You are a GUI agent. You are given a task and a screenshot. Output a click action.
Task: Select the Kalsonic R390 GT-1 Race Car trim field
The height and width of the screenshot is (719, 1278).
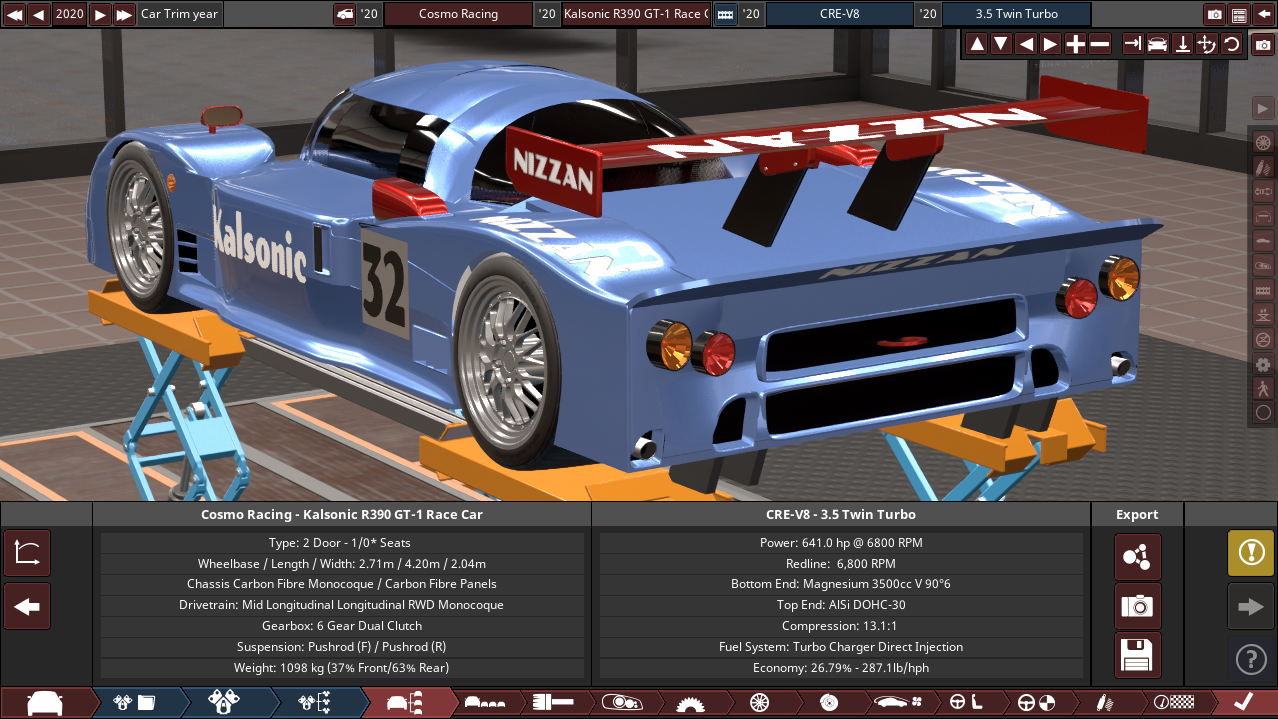tap(636, 14)
